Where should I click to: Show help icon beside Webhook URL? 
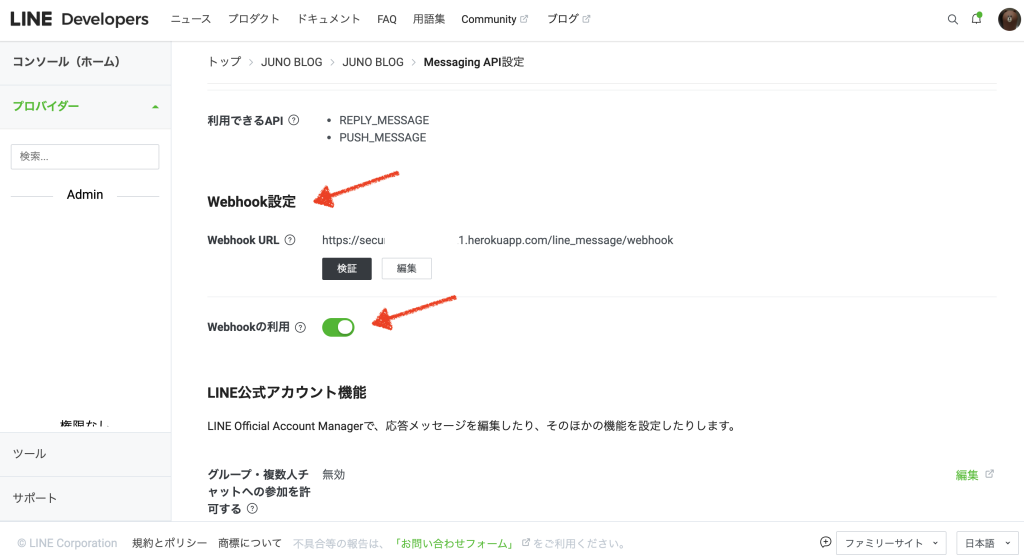tap(290, 240)
